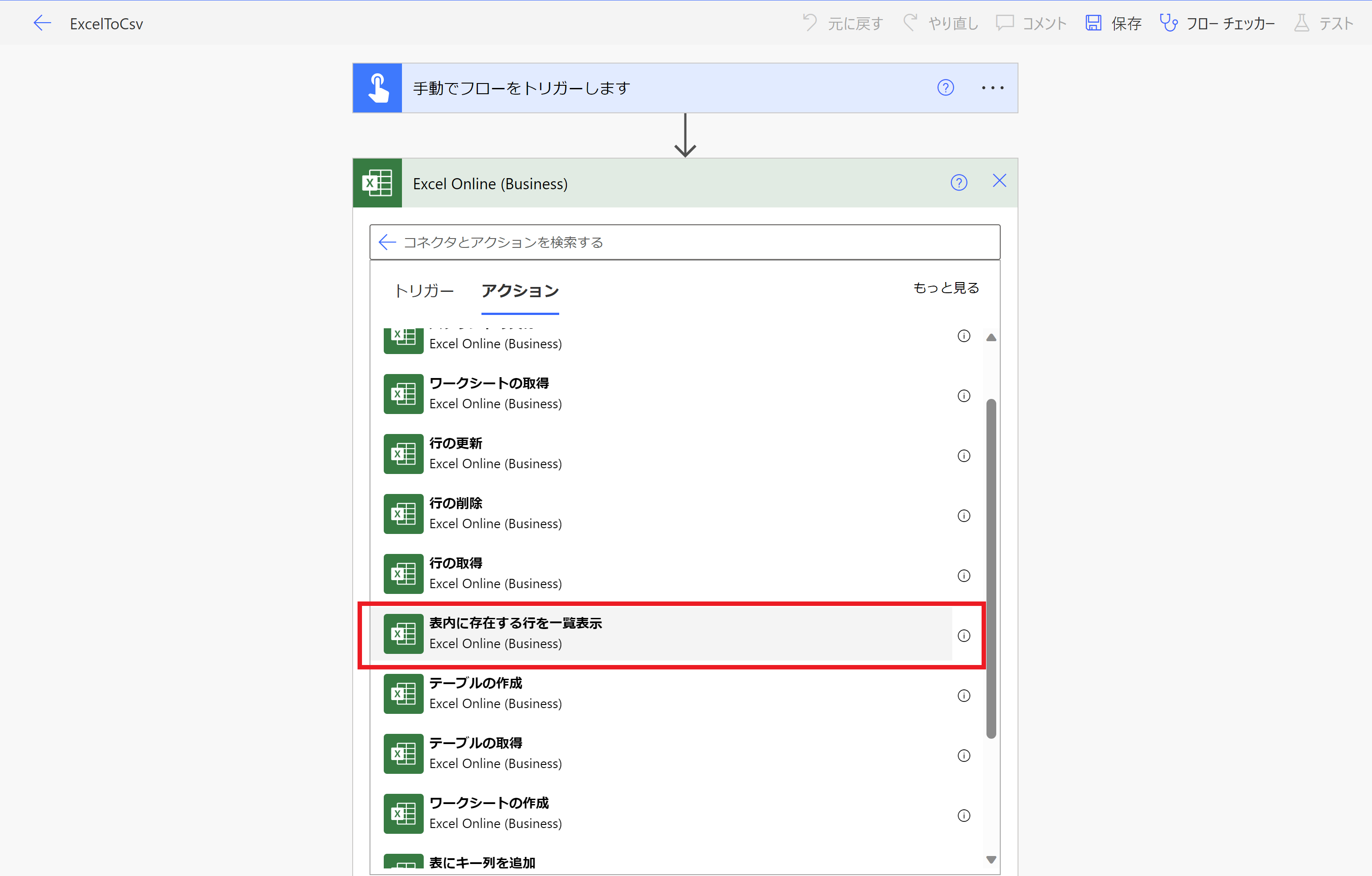Open the コメント comments pane

tap(1031, 24)
